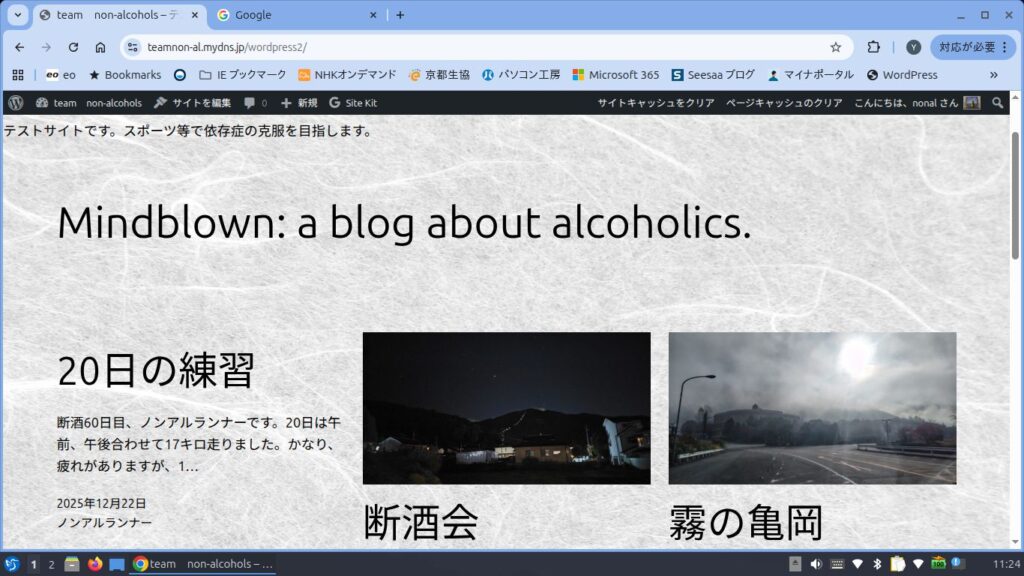The height and width of the screenshot is (576, 1024).
Task: Open the 新規 menu in admin bar
Action: coord(299,103)
